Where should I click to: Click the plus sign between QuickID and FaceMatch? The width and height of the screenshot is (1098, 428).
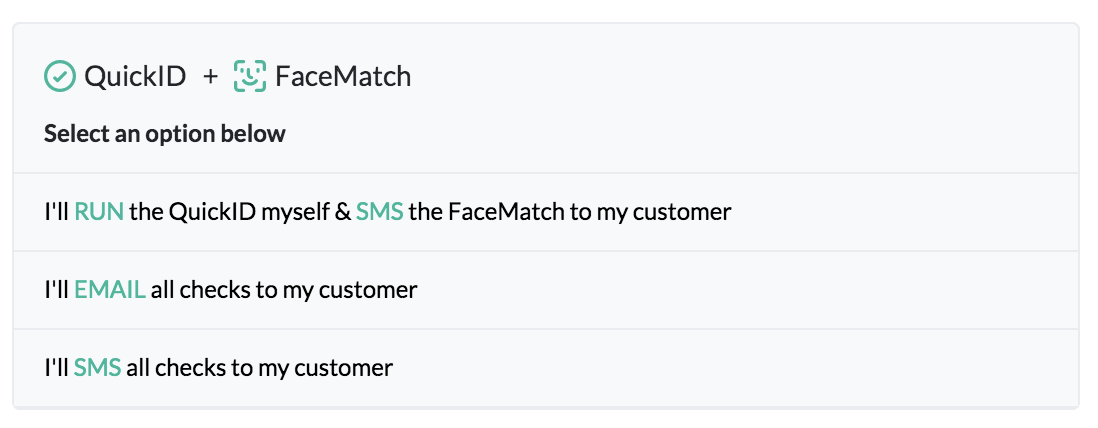(x=210, y=76)
